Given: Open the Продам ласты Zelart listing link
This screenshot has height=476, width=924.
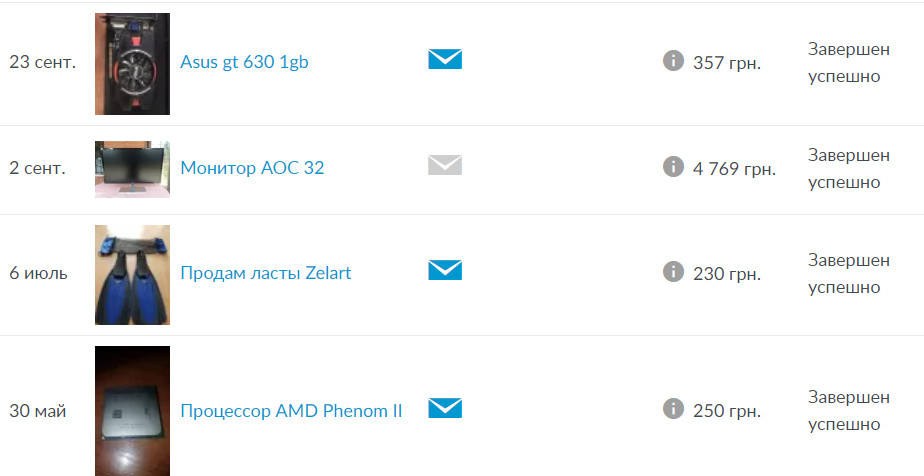Looking at the screenshot, I should [266, 273].
